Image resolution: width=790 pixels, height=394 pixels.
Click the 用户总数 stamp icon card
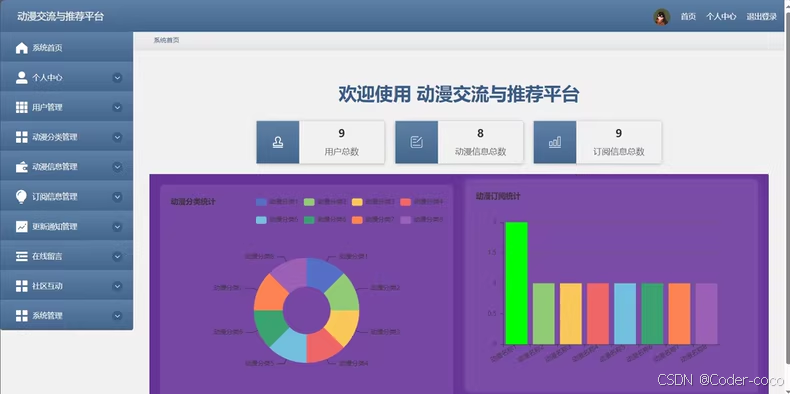[278, 142]
